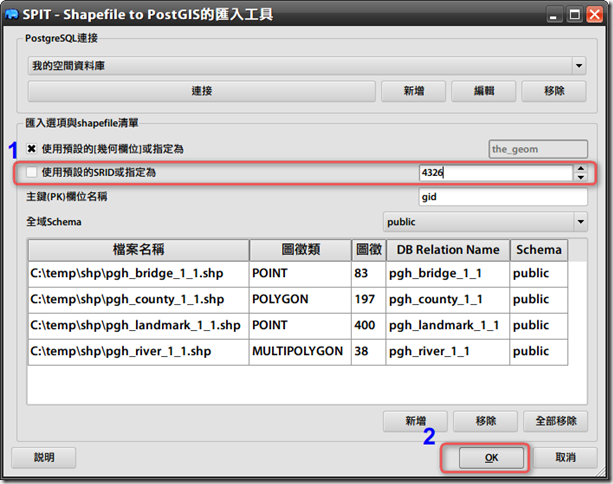This screenshot has height=484, width=613.
Task: Click feature count cell 400
Action: pyautogui.click(x=369, y=325)
